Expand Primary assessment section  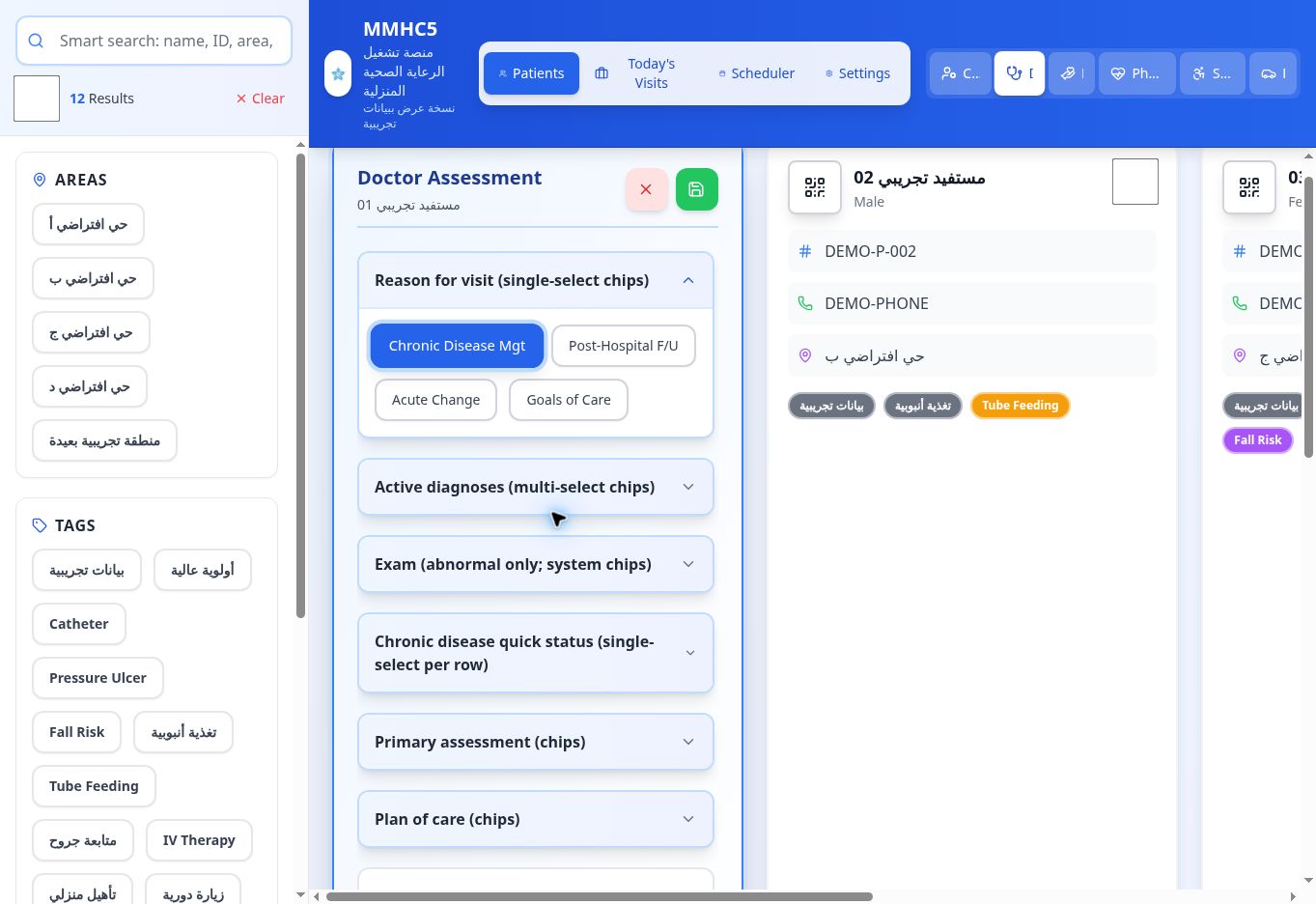[536, 742]
